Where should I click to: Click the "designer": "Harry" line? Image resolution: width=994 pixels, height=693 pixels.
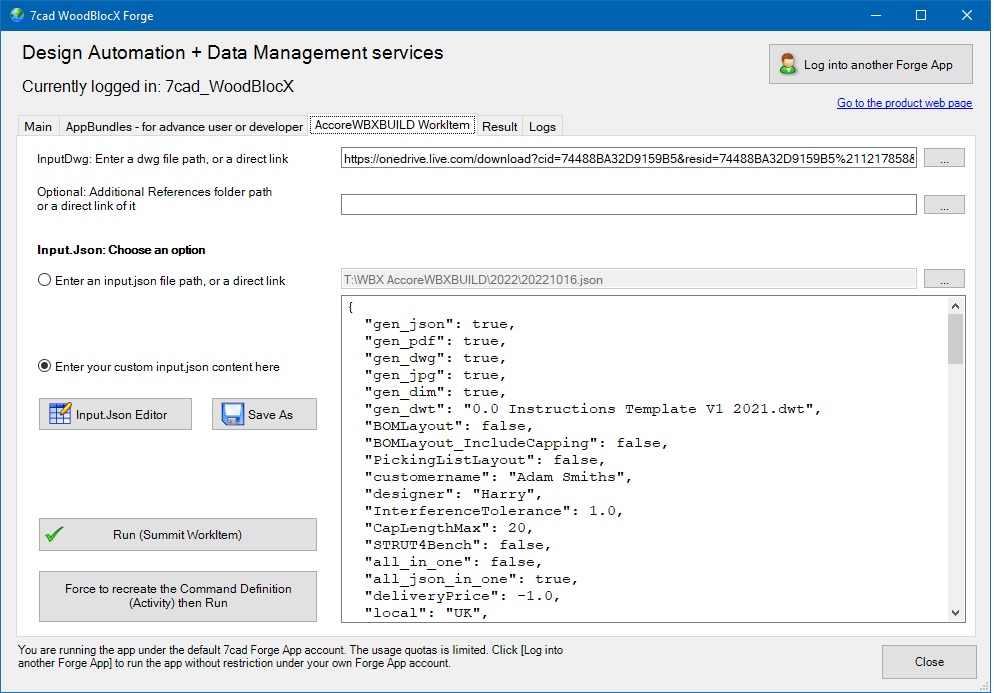(x=453, y=494)
